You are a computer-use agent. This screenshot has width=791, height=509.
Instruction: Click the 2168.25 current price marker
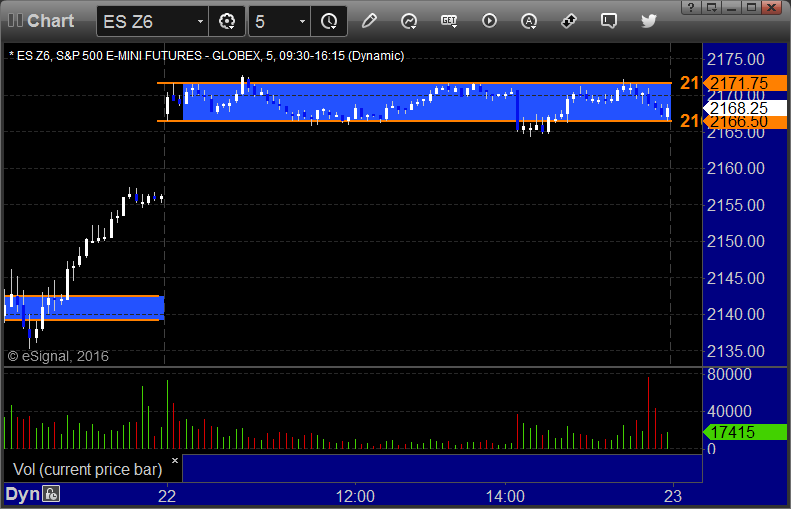(745, 107)
